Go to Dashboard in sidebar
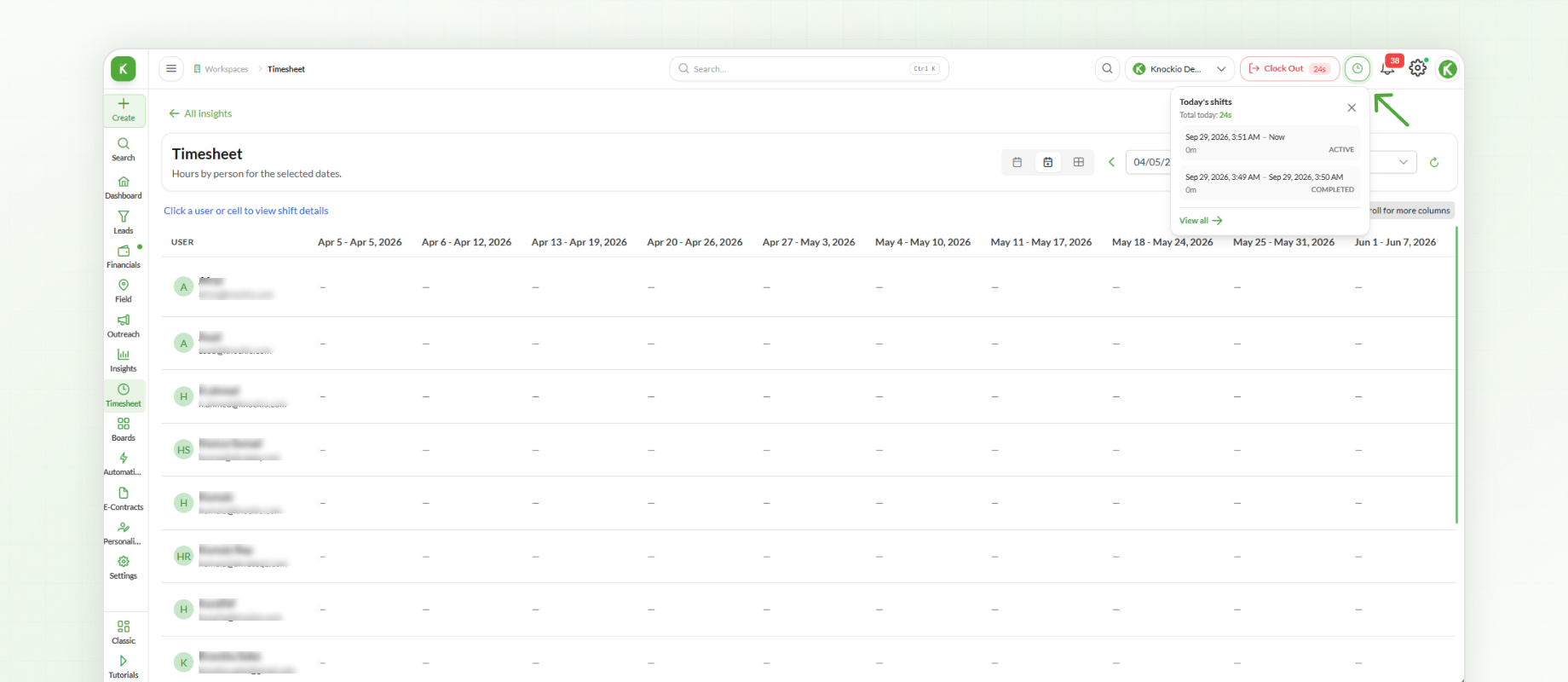This screenshot has width=1568, height=682. 124,188
